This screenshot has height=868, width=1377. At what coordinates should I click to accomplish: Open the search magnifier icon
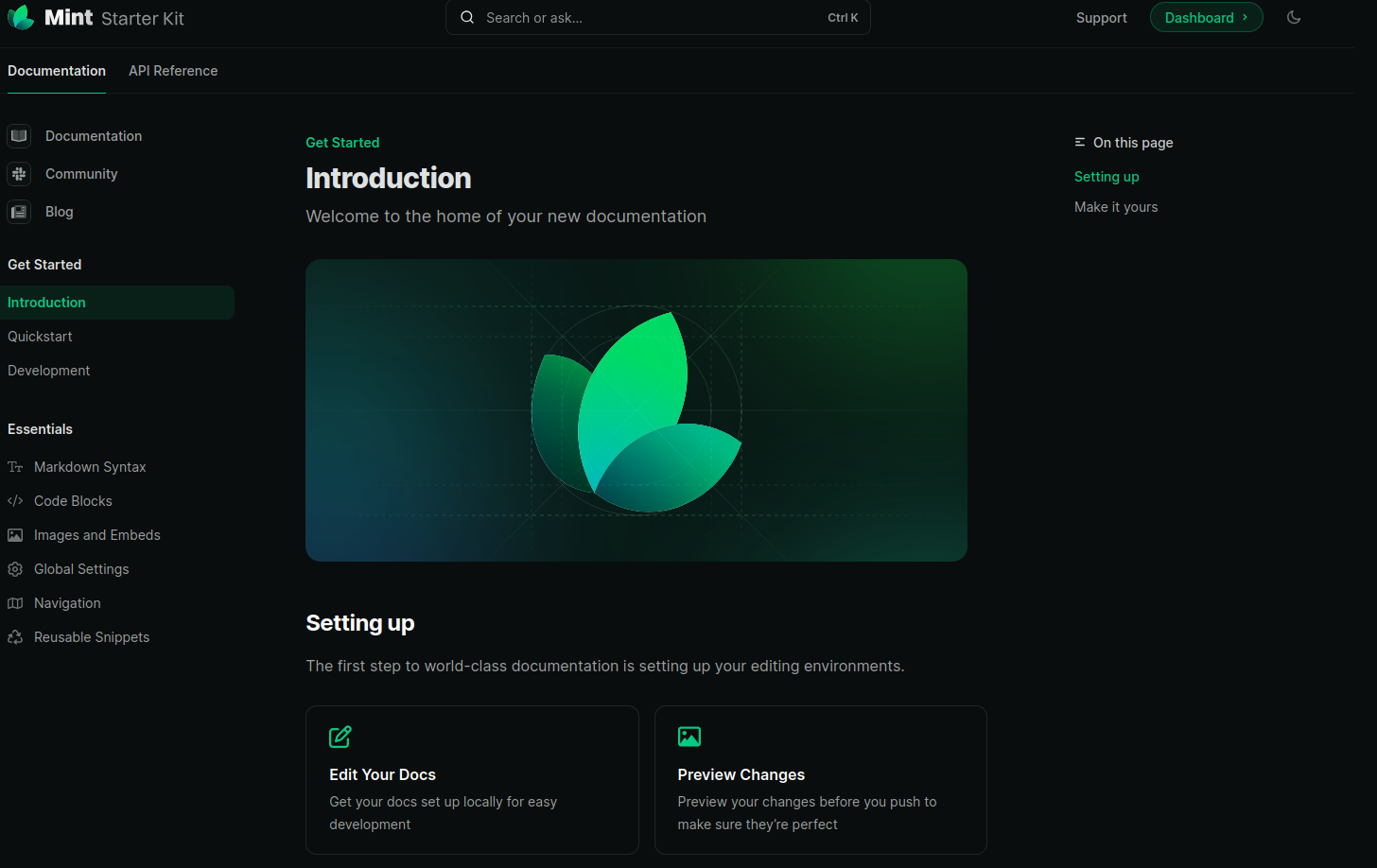pos(466,17)
